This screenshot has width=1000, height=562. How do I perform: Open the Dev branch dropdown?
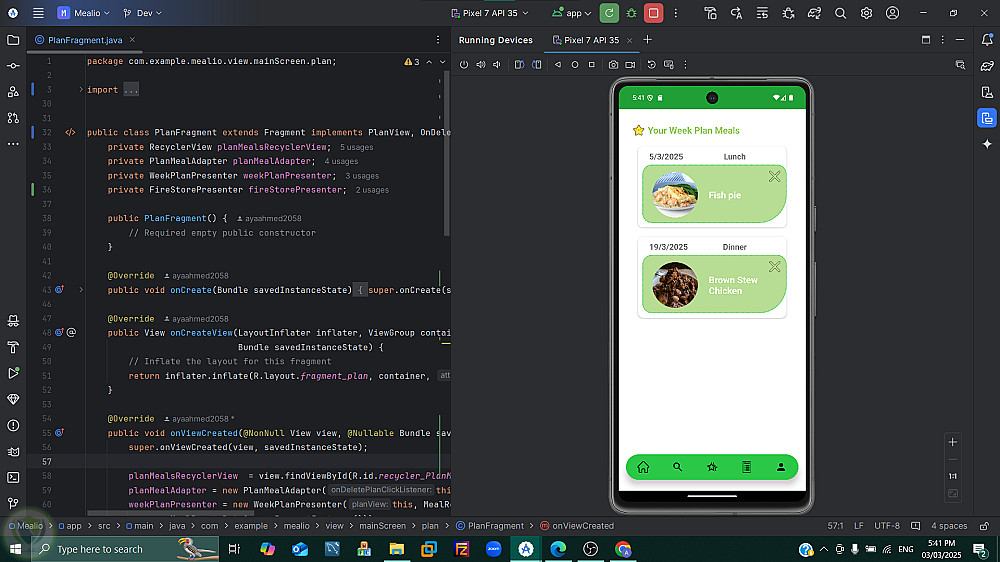click(142, 13)
